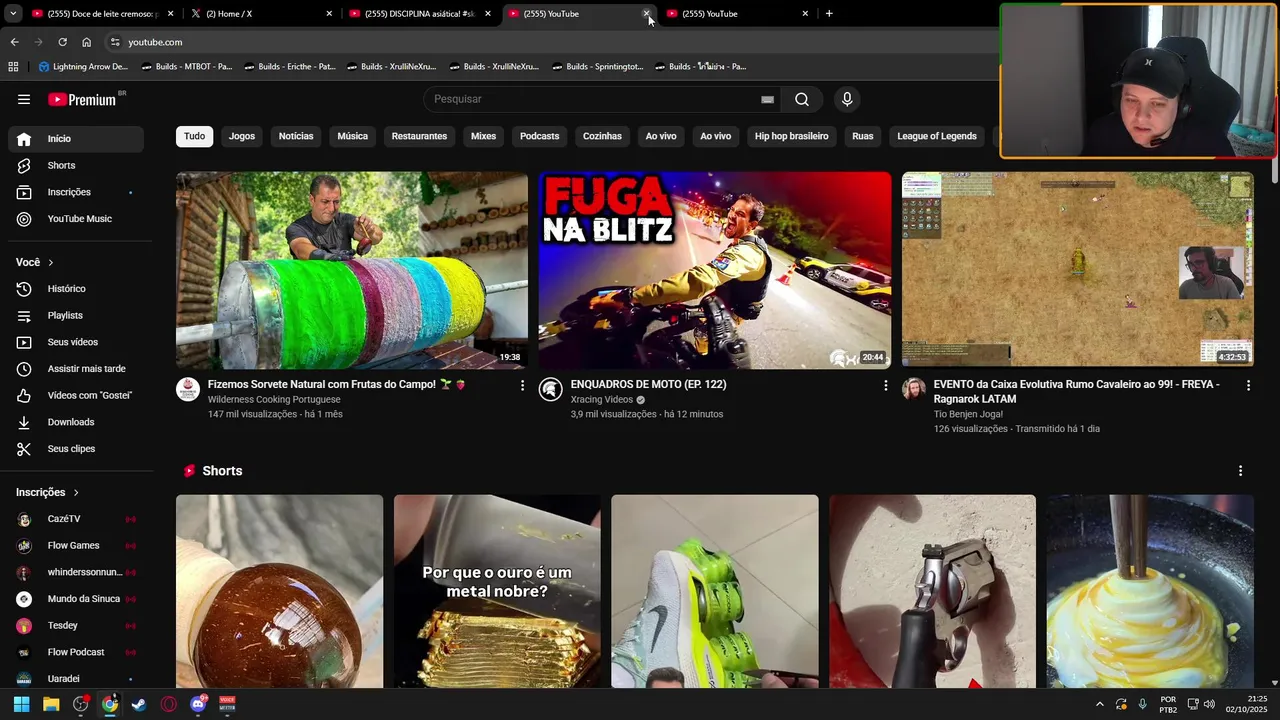Open Builds - MTBOT bookmark
The height and width of the screenshot is (720, 1280).
[187, 67]
